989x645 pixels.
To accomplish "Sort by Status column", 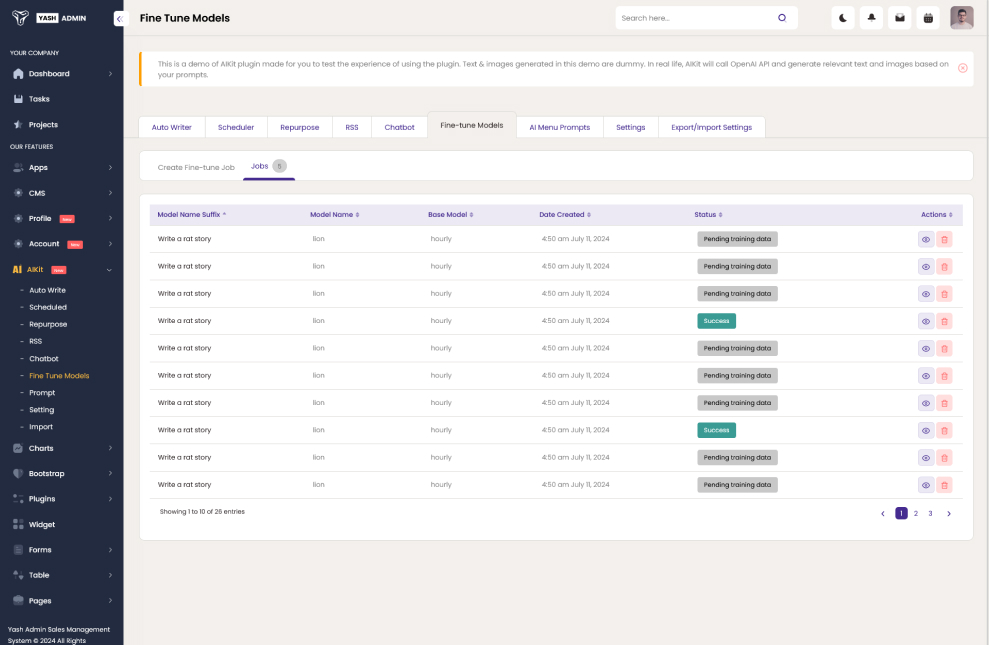I will pyautogui.click(x=708, y=215).
